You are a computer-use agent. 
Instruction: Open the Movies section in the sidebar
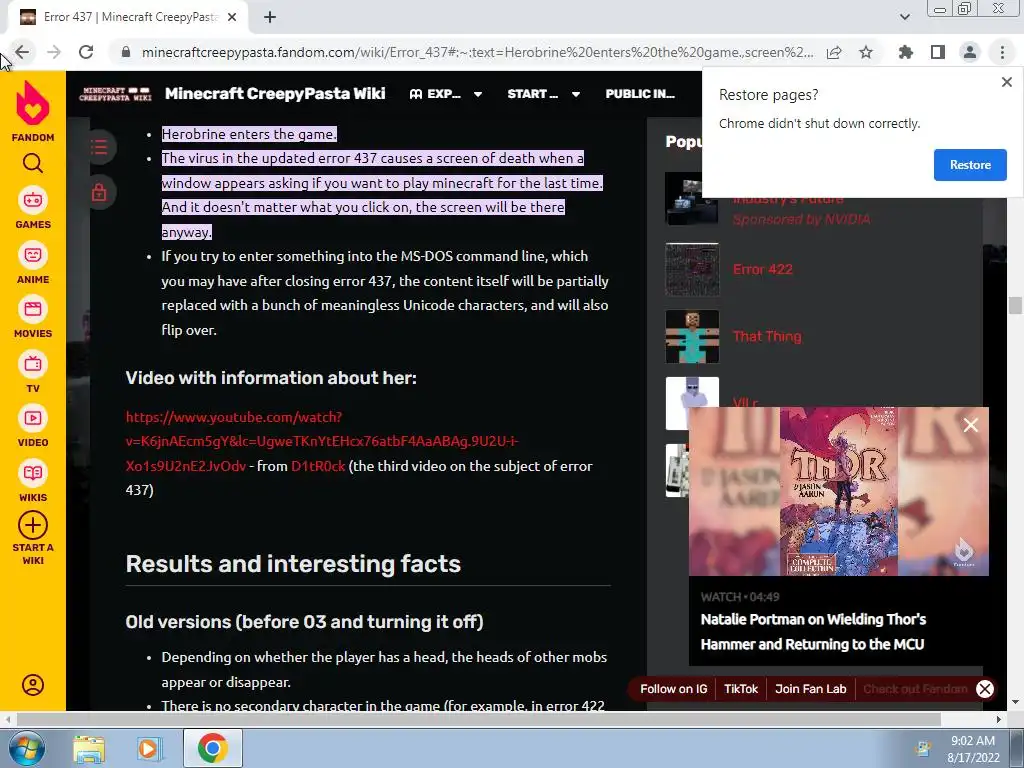click(33, 317)
